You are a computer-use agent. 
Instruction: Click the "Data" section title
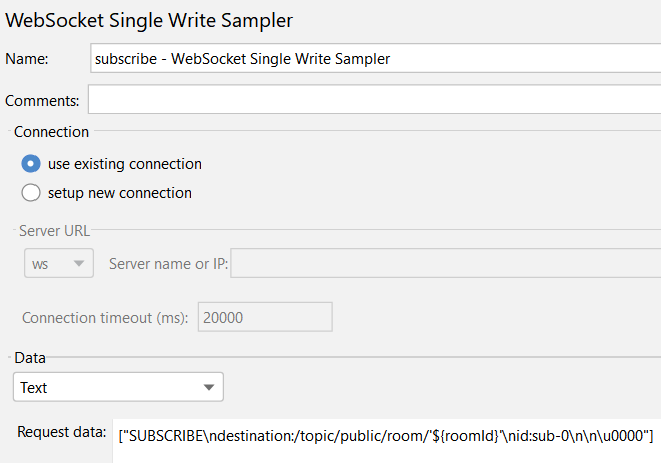click(30, 357)
